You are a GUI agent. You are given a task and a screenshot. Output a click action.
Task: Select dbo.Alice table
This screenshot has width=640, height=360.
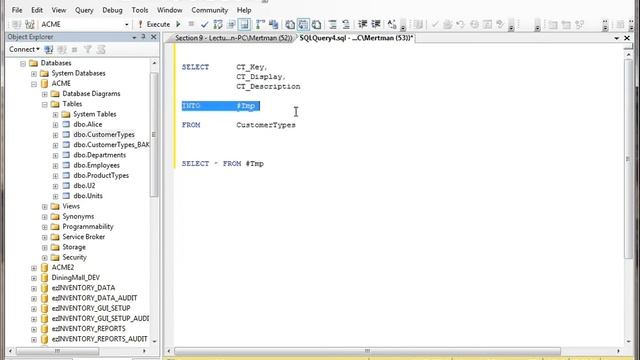[88, 124]
